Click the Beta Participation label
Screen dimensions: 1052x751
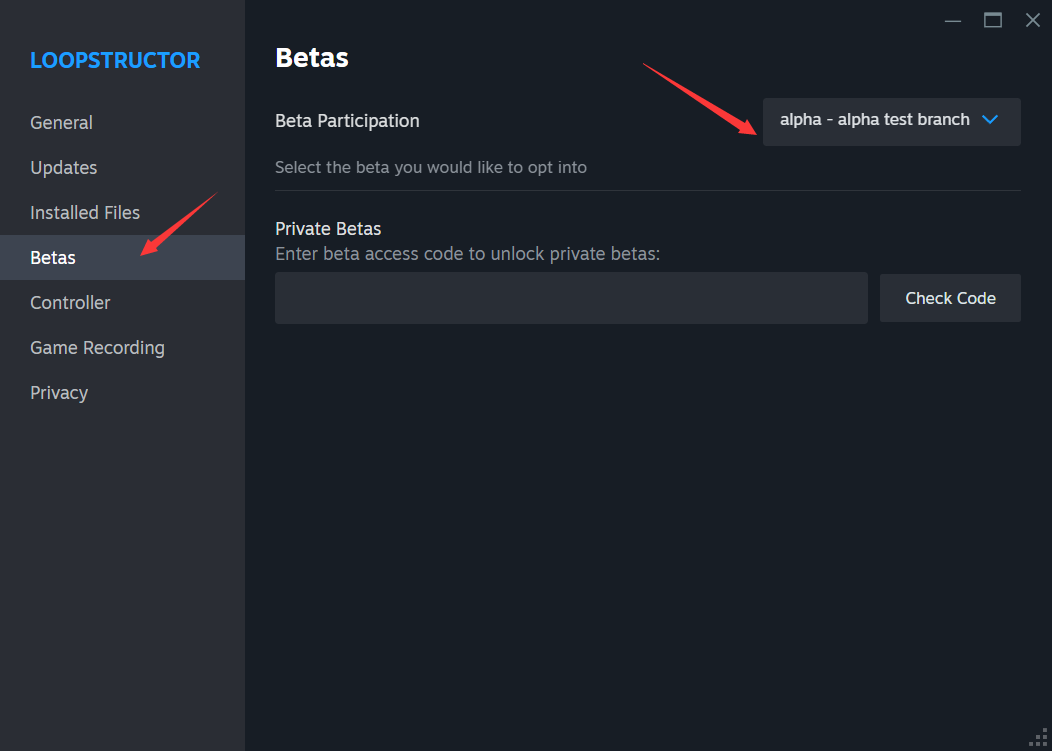point(347,121)
